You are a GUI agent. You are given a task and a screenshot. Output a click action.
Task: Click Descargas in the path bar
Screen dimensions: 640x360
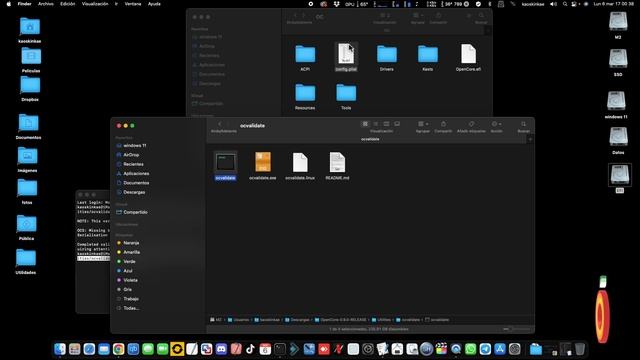297,320
